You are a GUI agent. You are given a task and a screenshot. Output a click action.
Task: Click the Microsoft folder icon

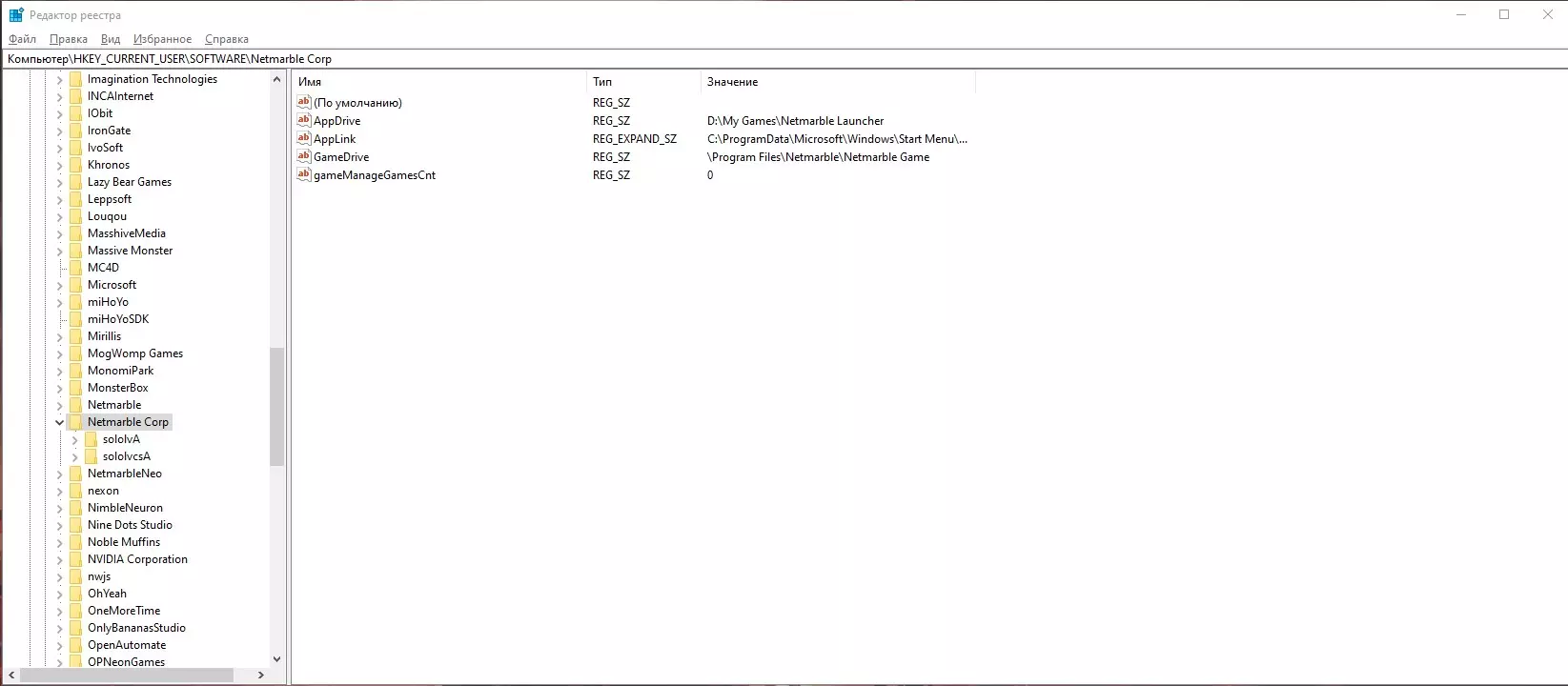(75, 285)
